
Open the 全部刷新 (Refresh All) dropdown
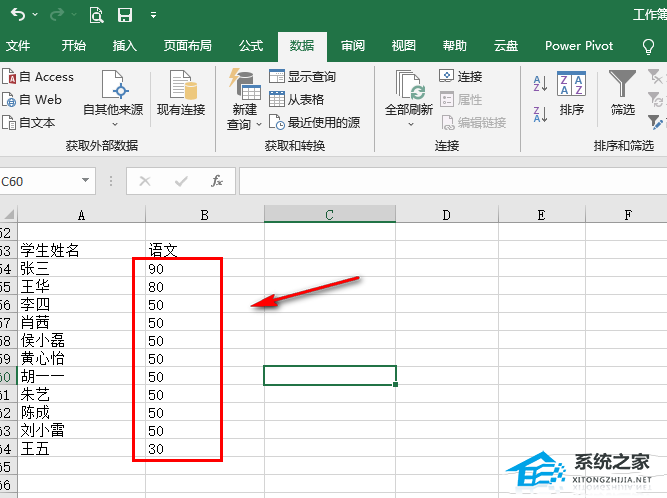coord(408,125)
